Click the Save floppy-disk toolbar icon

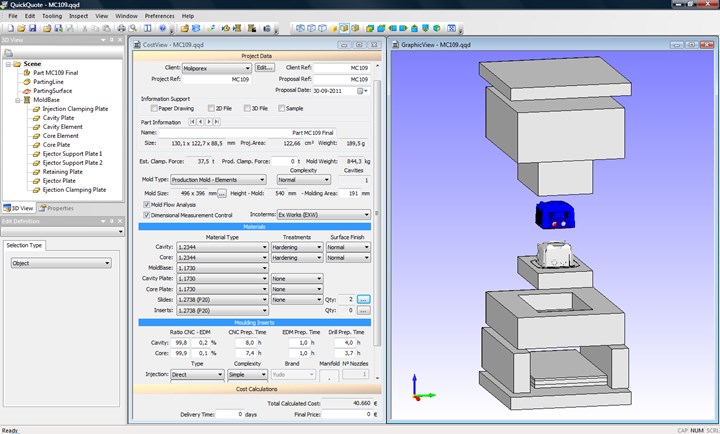coord(33,28)
